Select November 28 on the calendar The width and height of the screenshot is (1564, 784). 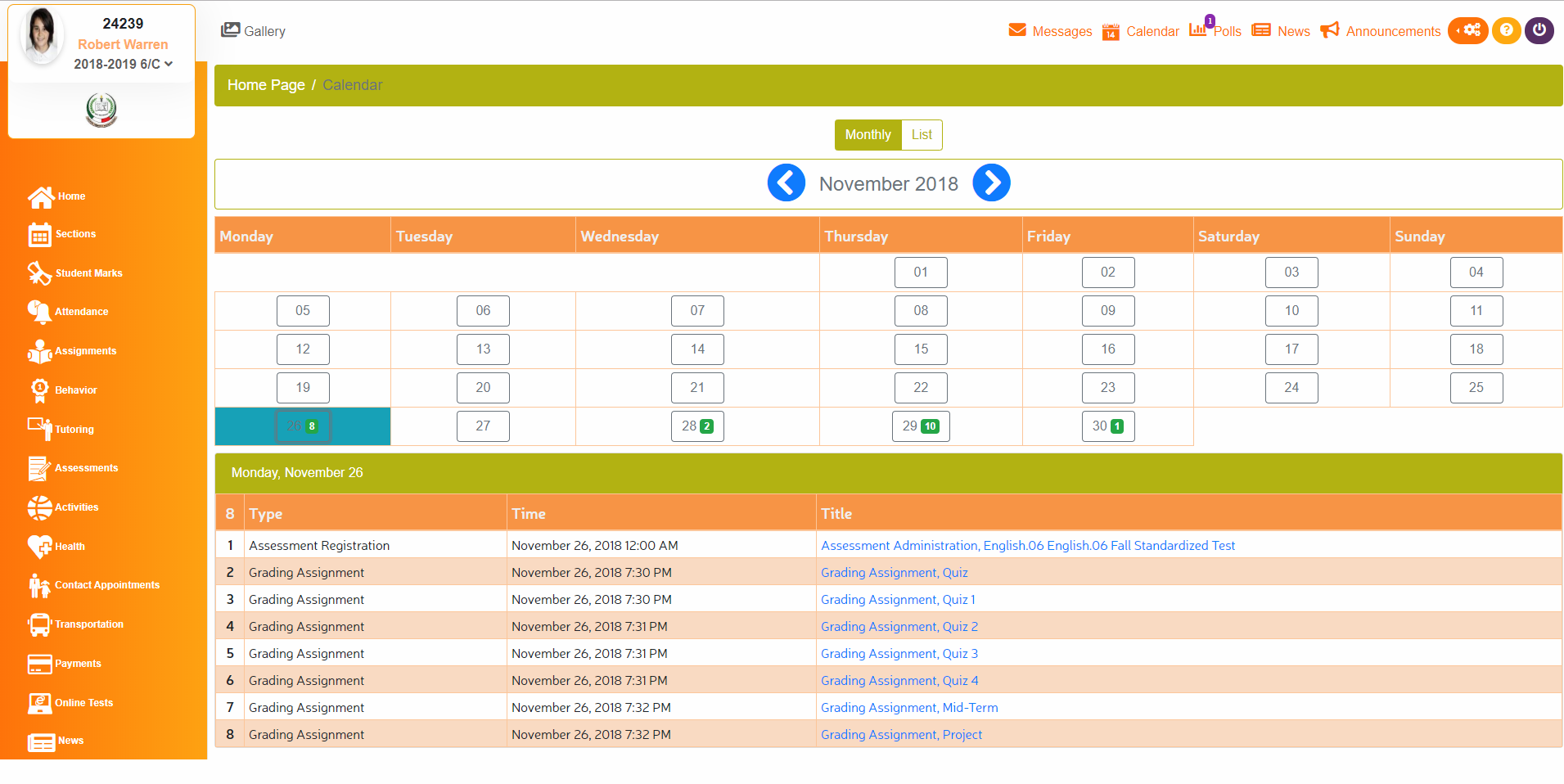pos(697,426)
